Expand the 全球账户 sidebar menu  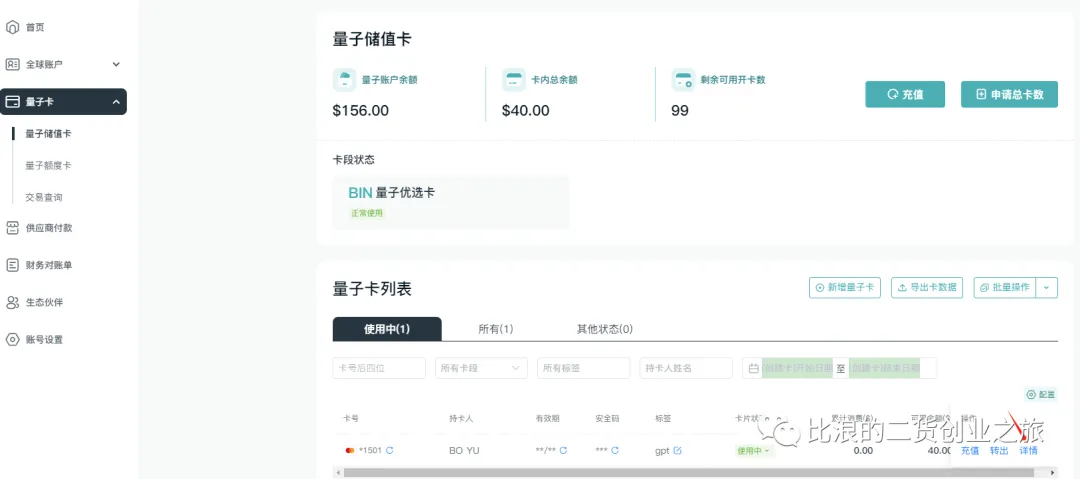pos(116,64)
